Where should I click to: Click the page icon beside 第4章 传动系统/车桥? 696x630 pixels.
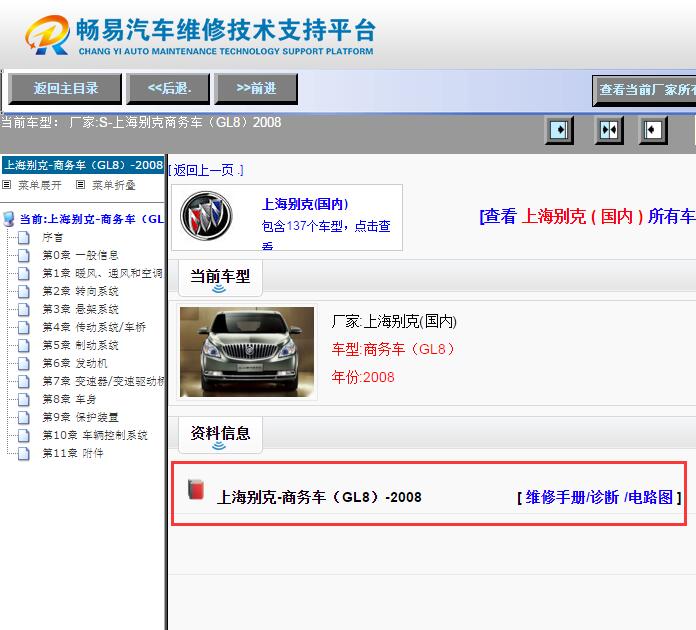pos(24,327)
